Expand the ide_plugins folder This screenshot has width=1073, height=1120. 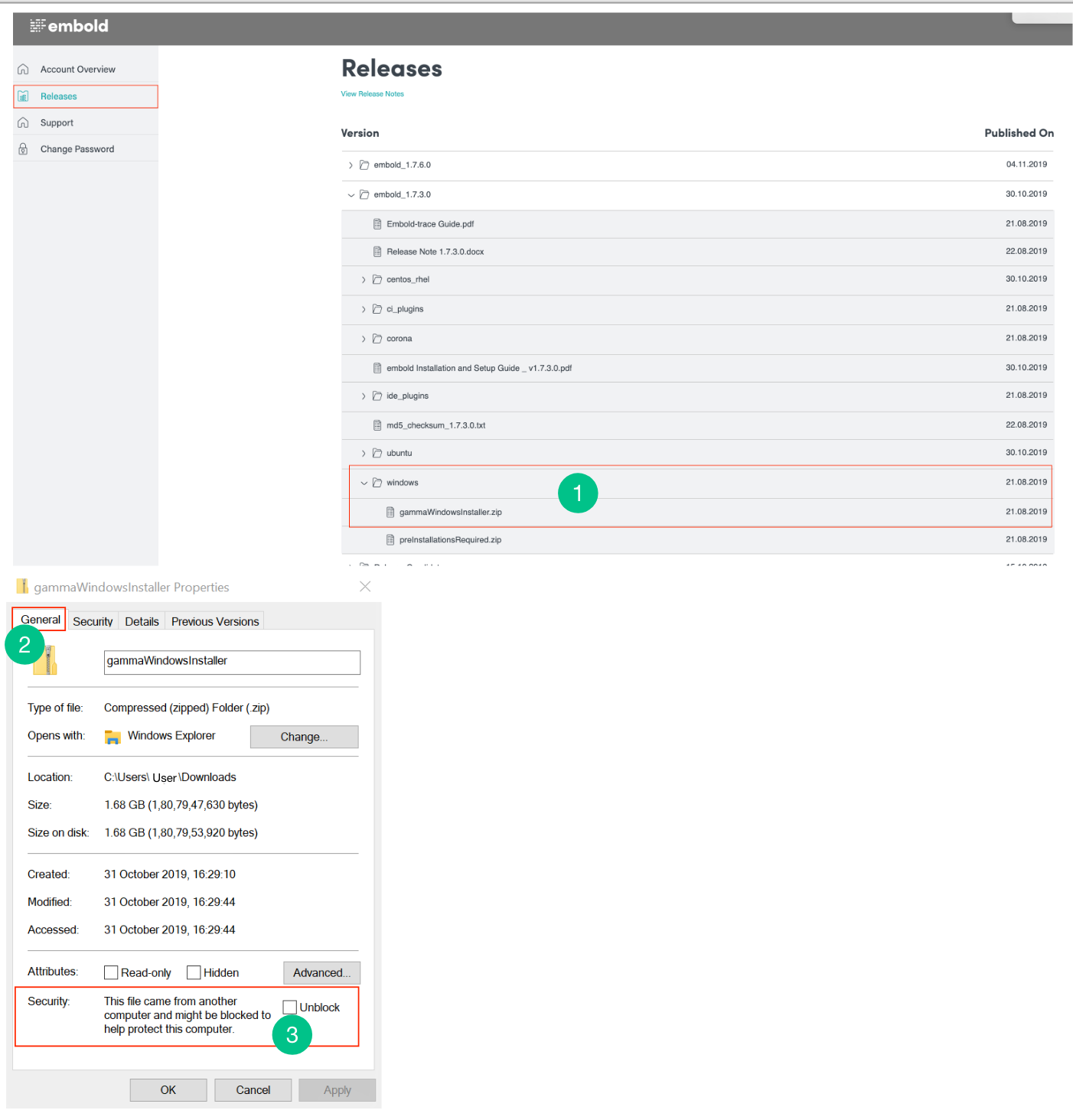coord(364,396)
